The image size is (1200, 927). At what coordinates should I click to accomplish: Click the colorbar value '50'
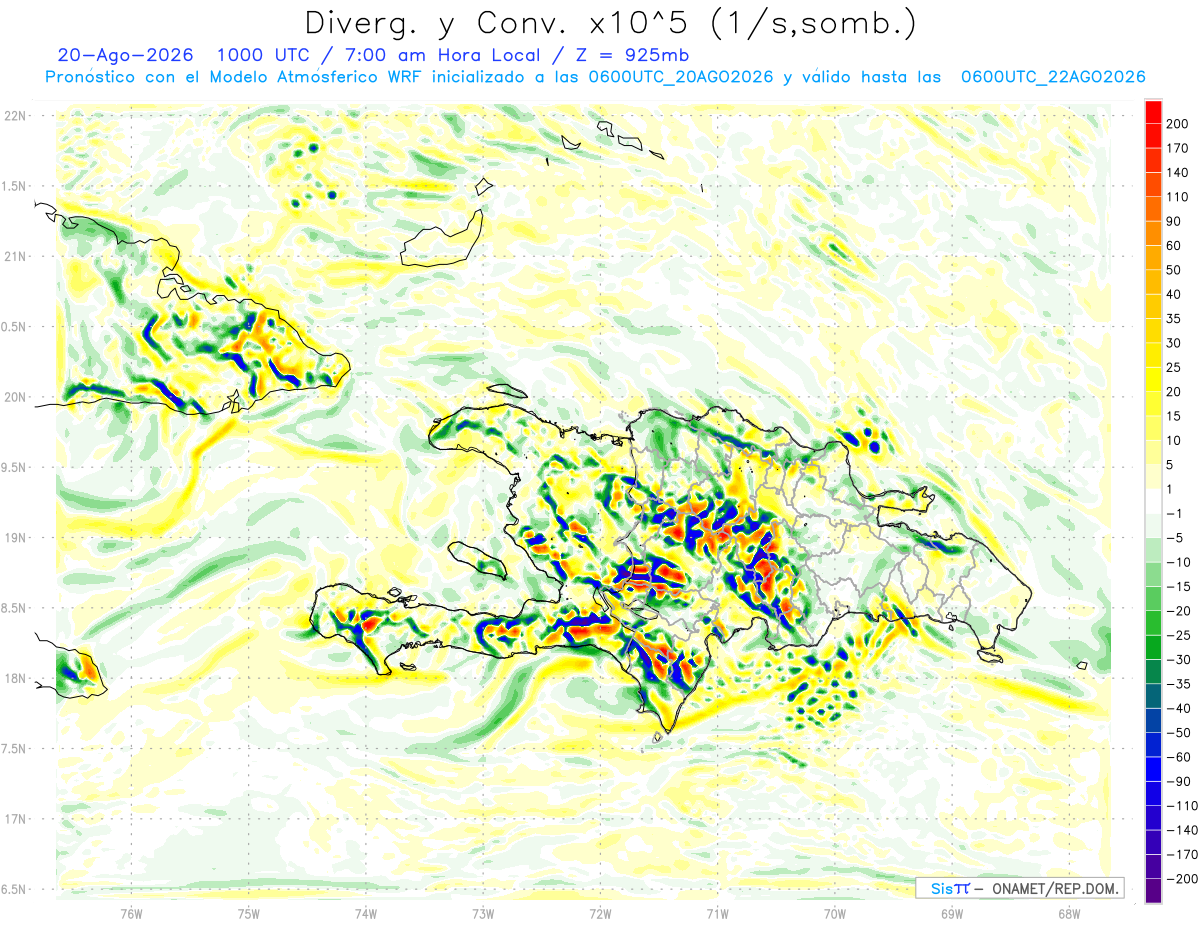tap(1174, 270)
